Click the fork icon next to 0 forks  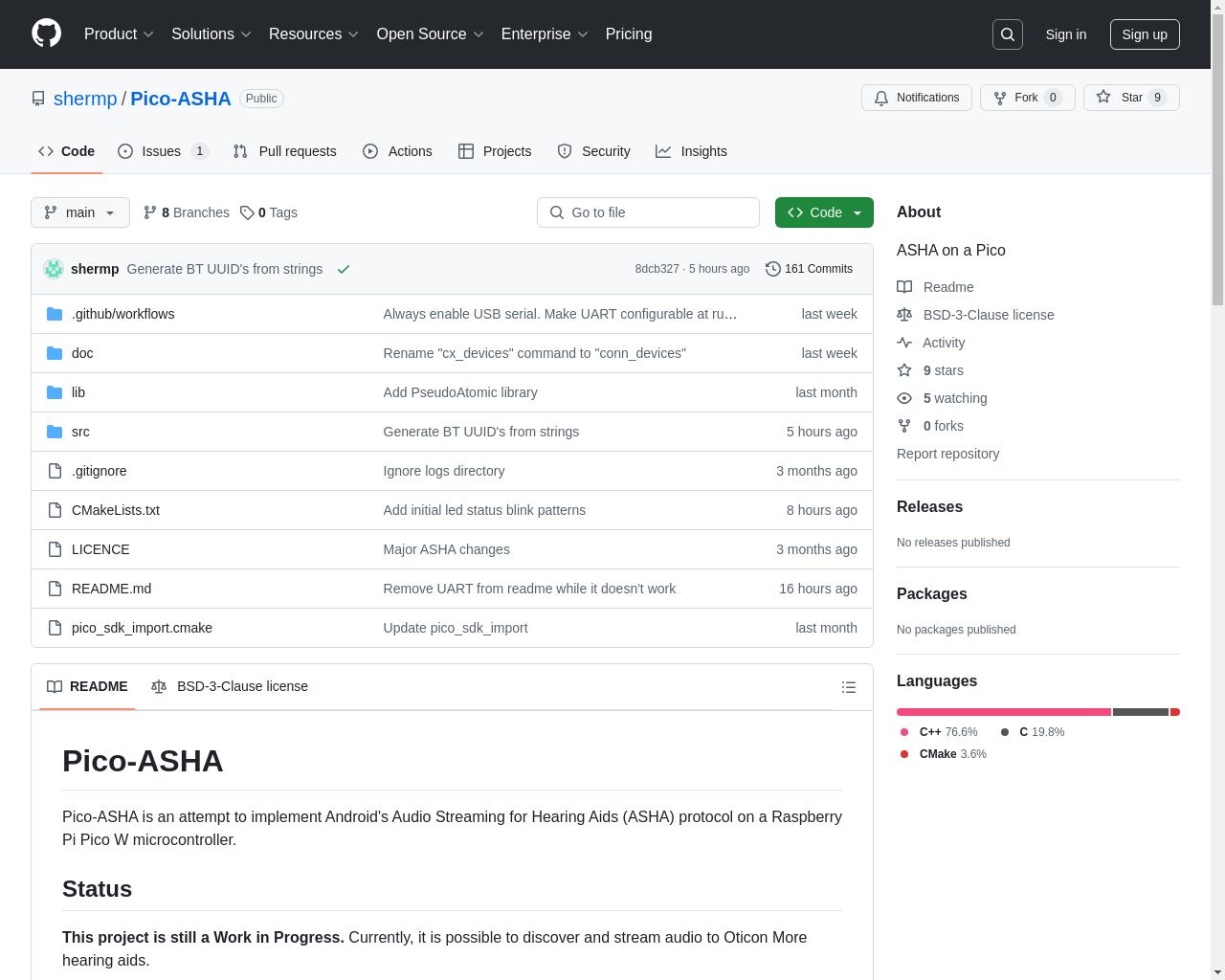tap(904, 426)
